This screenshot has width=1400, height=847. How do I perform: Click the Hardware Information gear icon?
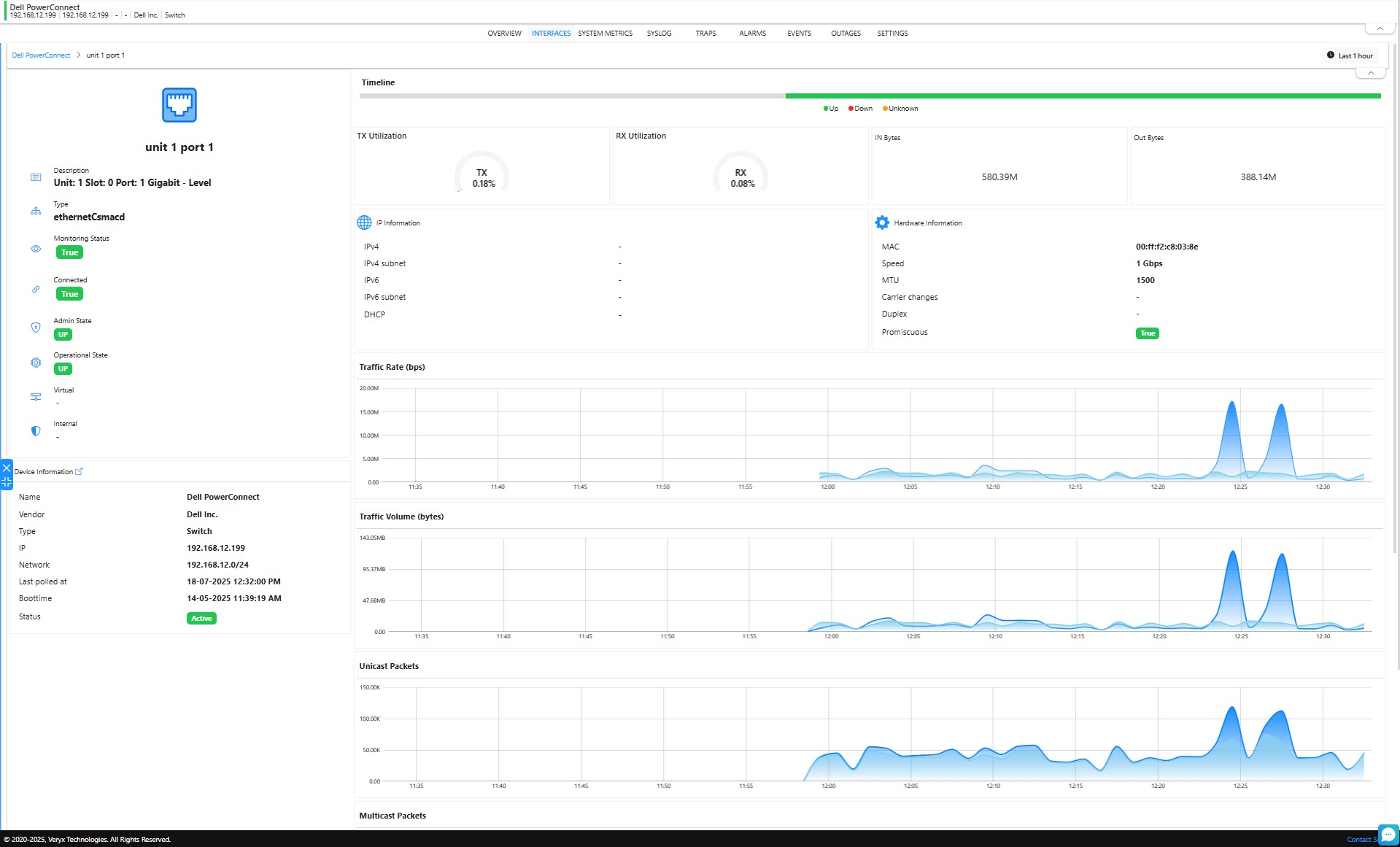point(882,223)
